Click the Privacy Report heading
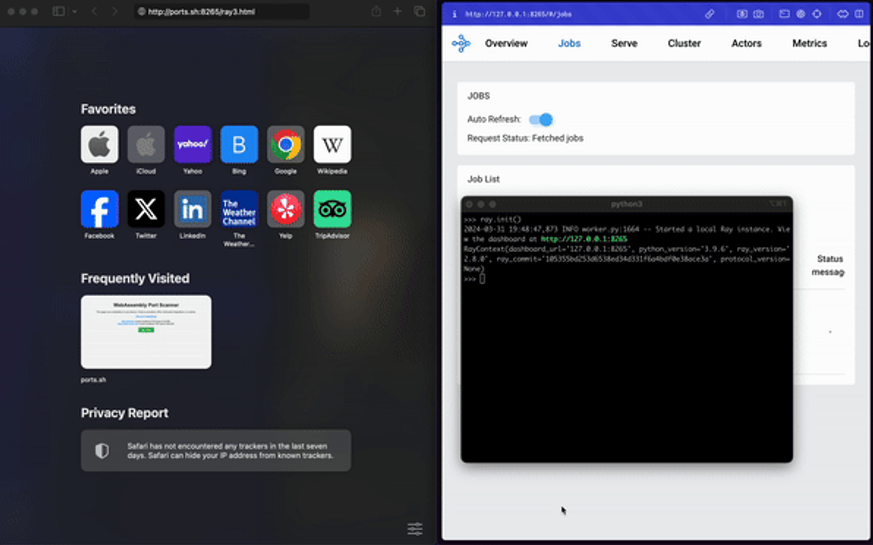873x545 pixels. click(x=124, y=413)
